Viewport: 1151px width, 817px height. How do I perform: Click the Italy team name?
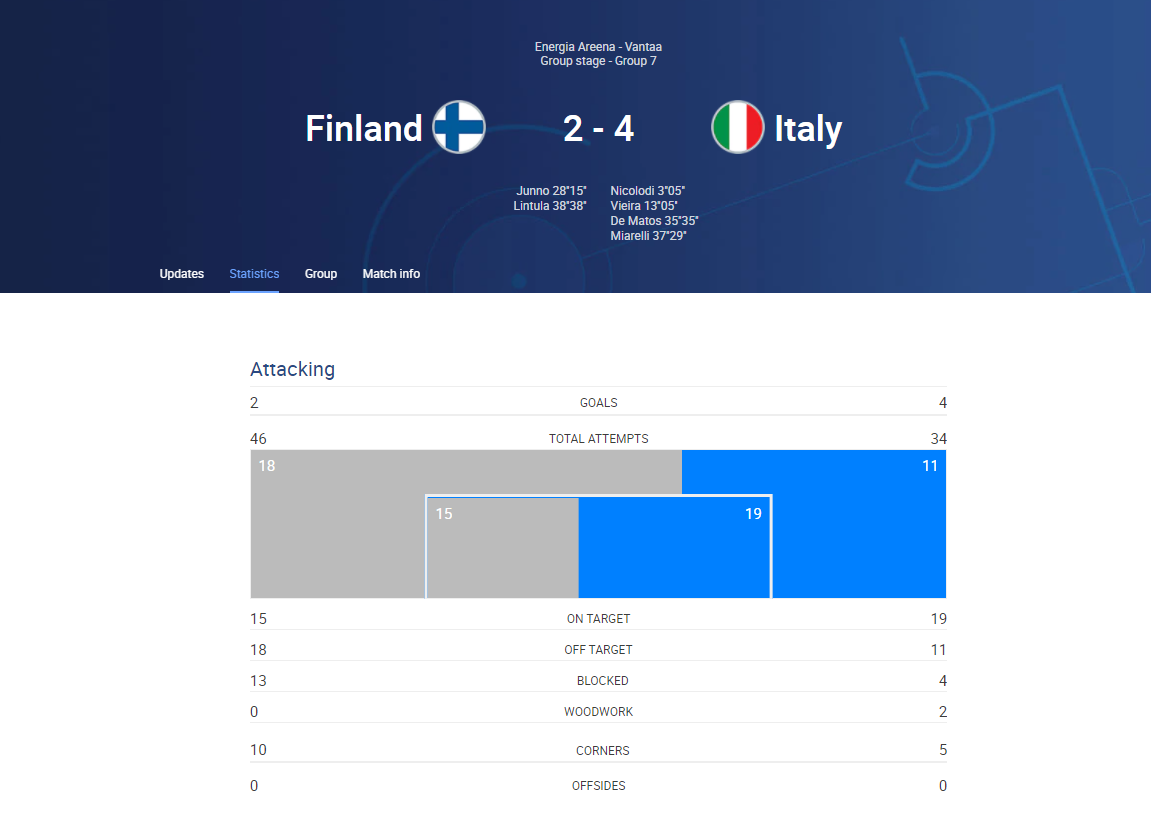tap(808, 128)
